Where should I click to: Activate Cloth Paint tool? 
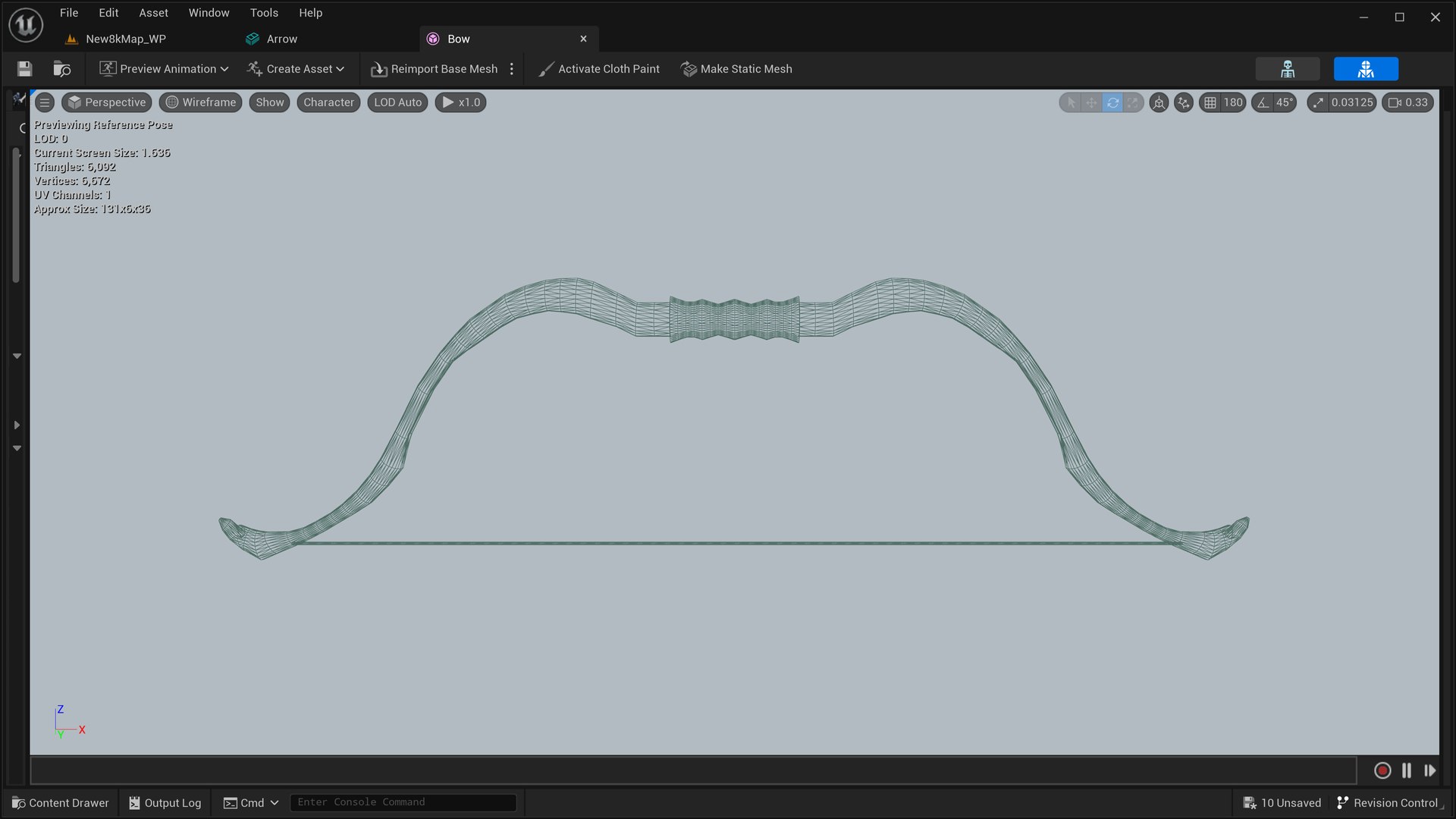coord(599,69)
